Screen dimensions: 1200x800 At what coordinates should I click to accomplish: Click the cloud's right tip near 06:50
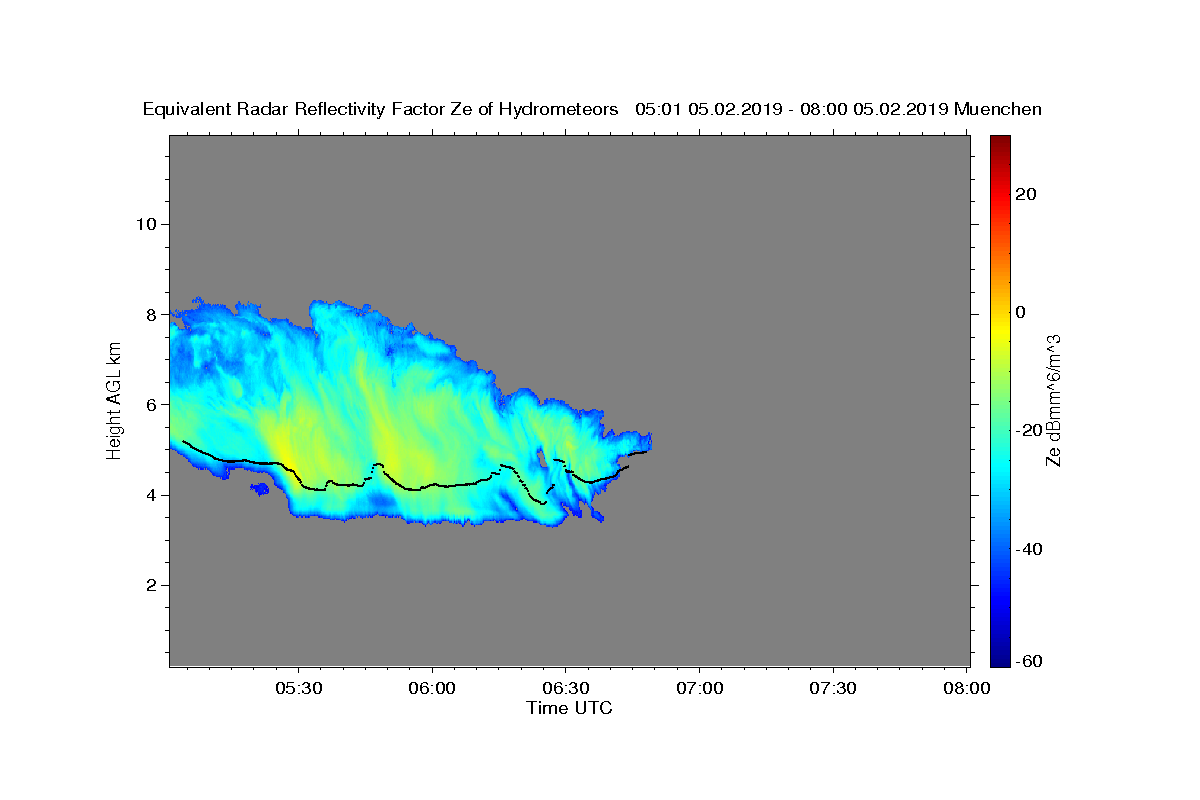click(647, 442)
